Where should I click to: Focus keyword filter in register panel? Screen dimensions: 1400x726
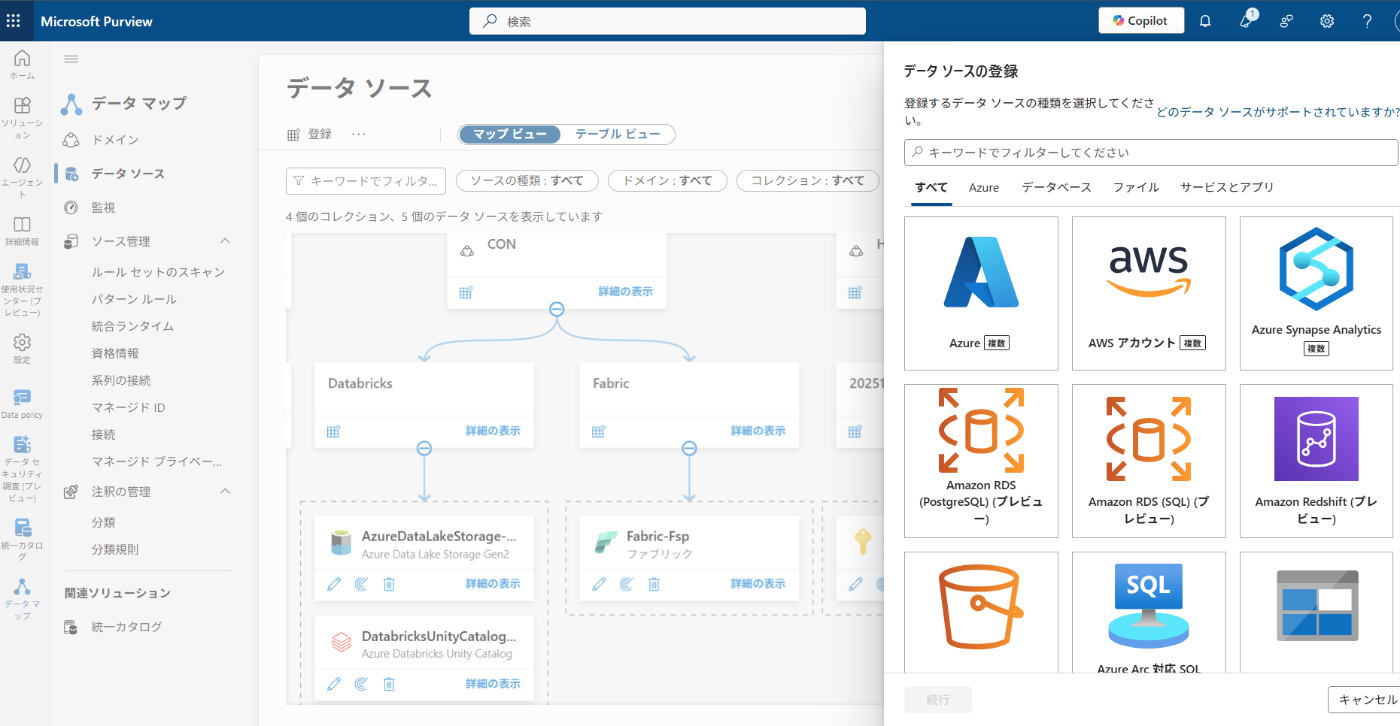pos(1151,153)
